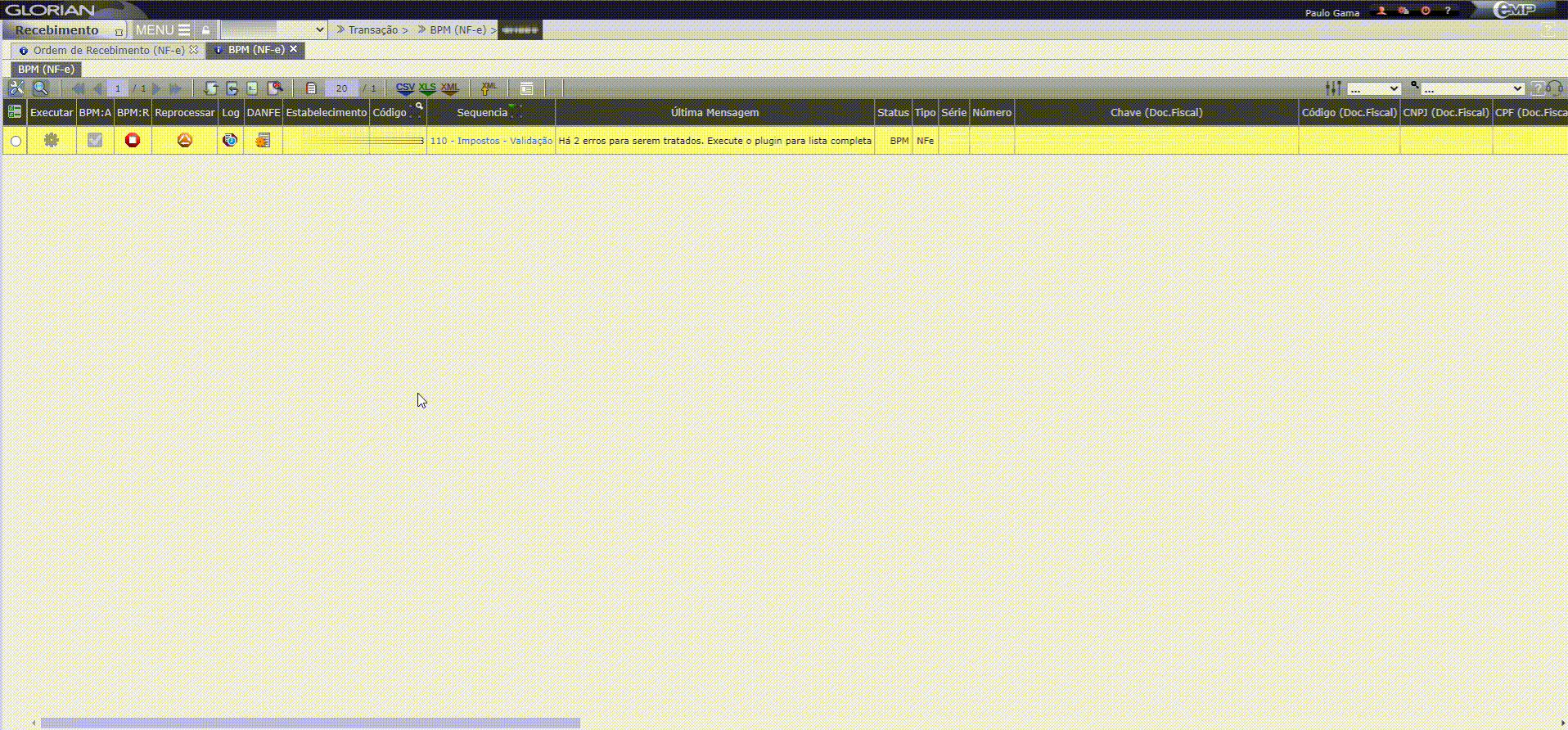The width and height of the screenshot is (1568, 730).
Task: Open the dropdown next to the lock icon
Action: click(273, 29)
